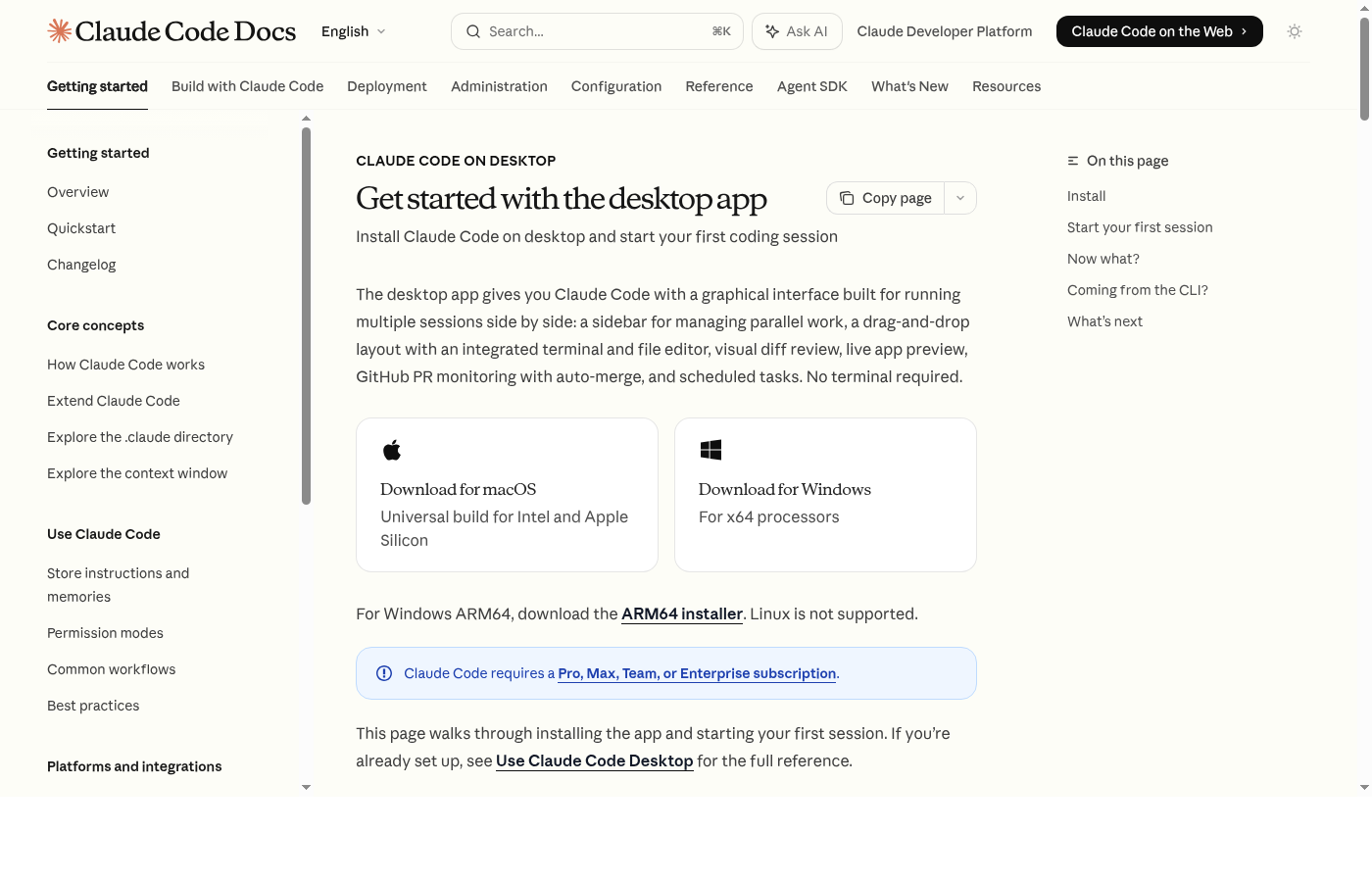Open Common workflows page

pyautogui.click(x=111, y=669)
